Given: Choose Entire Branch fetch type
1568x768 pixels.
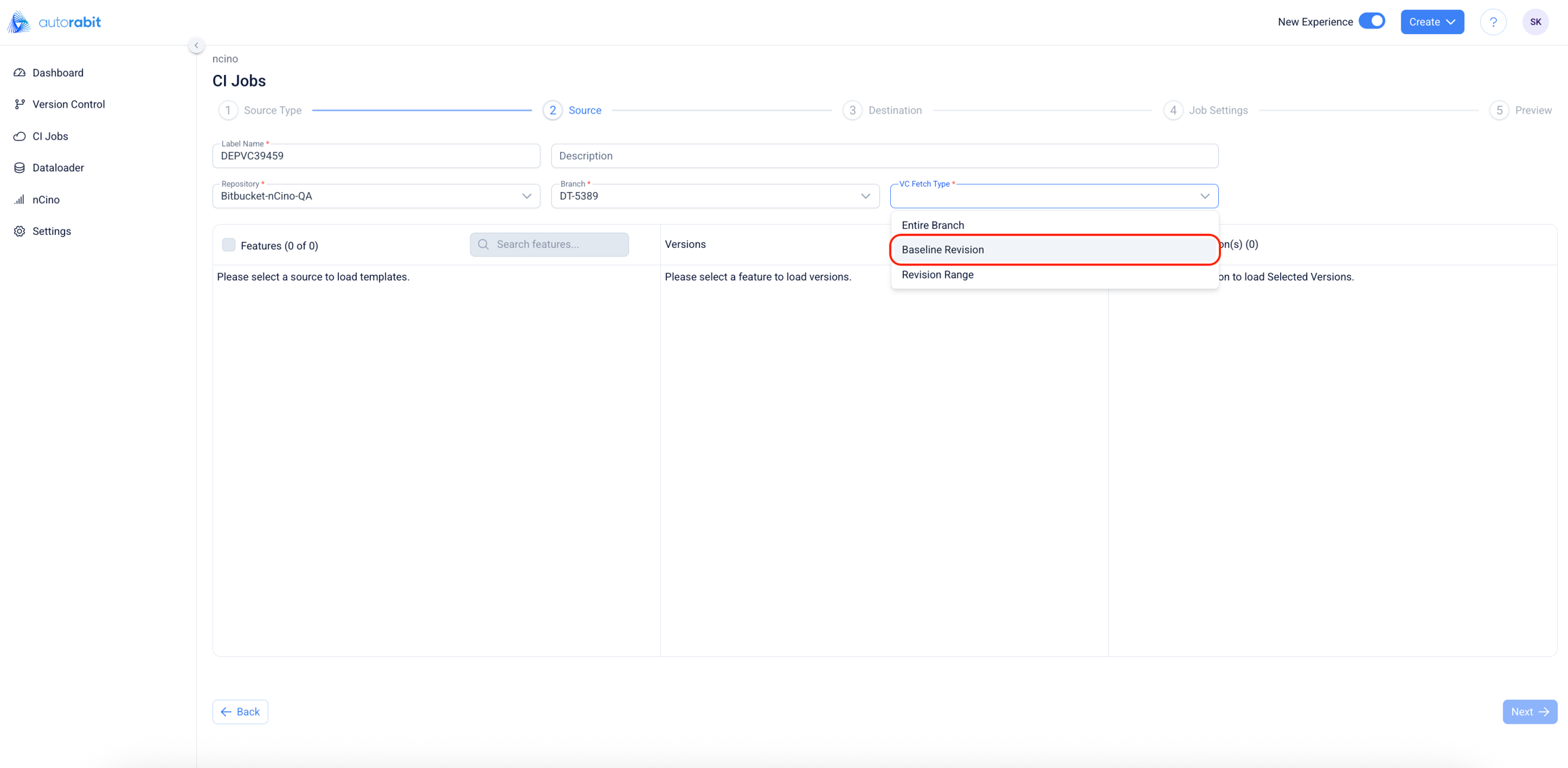Looking at the screenshot, I should point(932,225).
